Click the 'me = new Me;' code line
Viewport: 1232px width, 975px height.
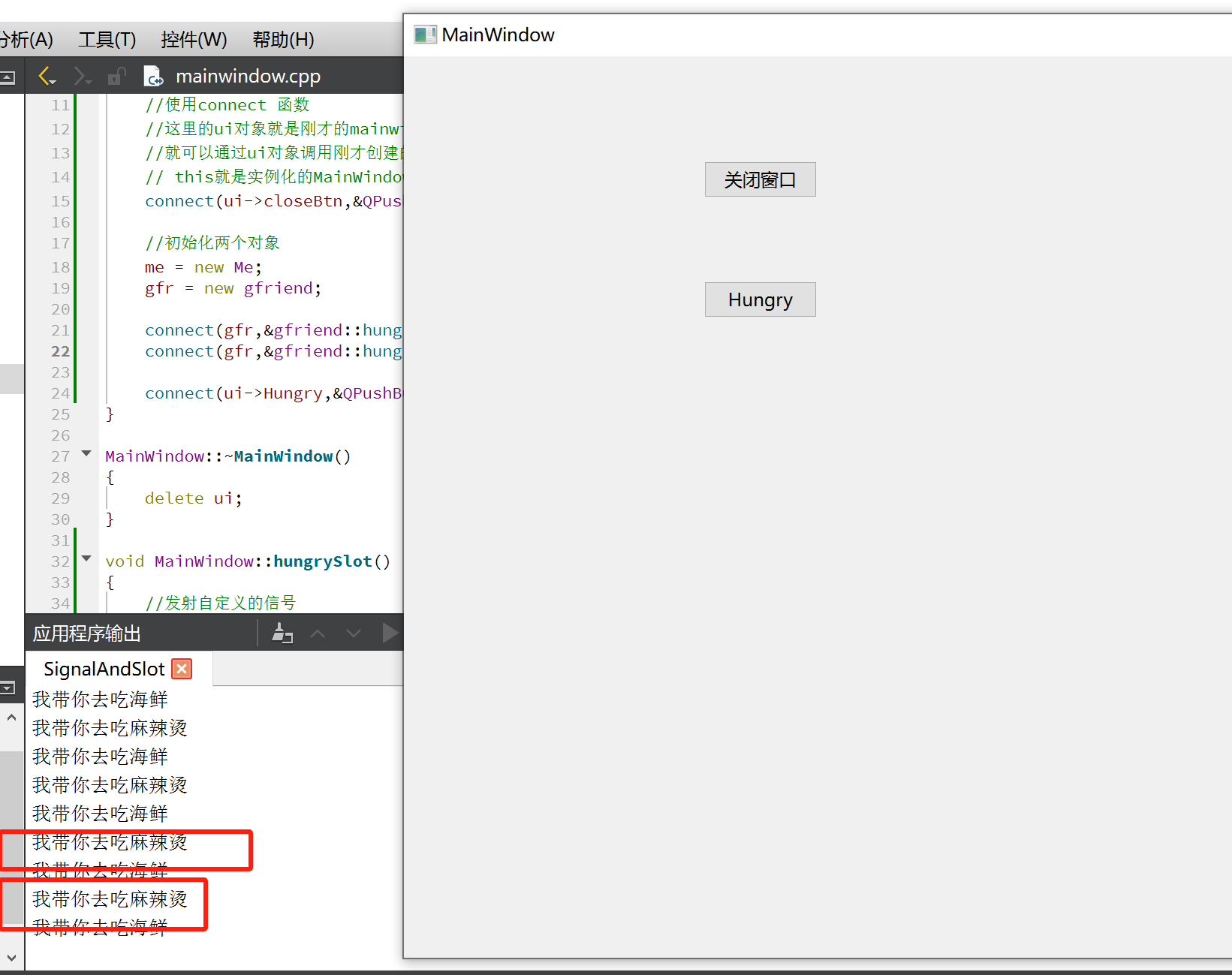point(203,267)
